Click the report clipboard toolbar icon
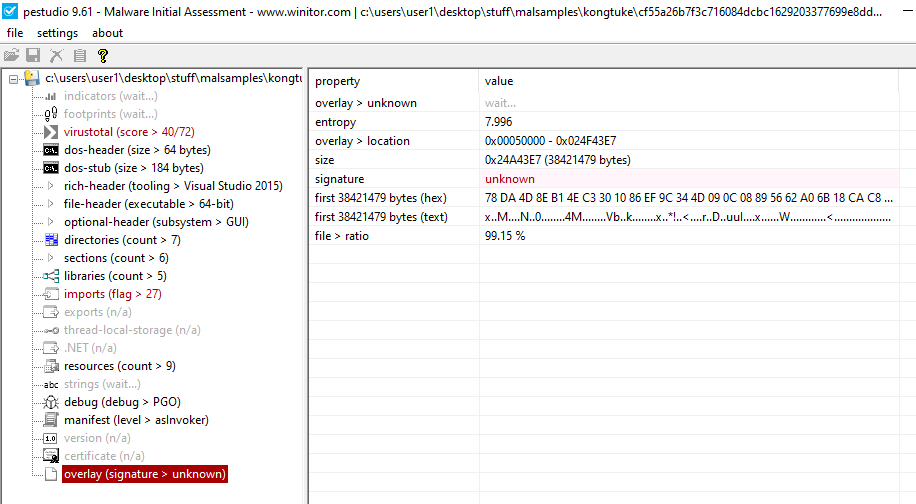This screenshot has height=504, width=916. [80, 55]
